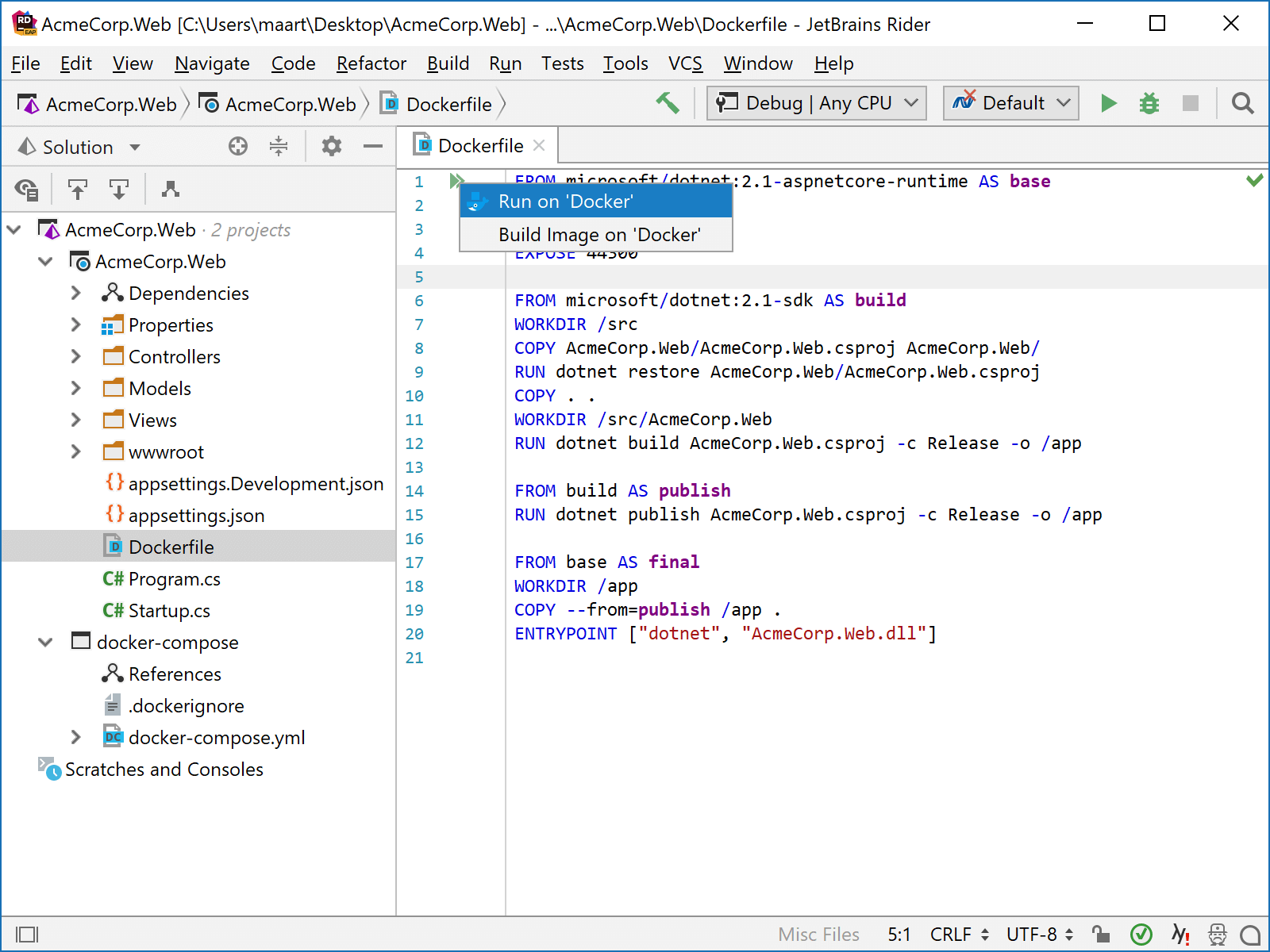Viewport: 1270px width, 952px height.
Task: Open the Refactor menu
Action: click(371, 63)
